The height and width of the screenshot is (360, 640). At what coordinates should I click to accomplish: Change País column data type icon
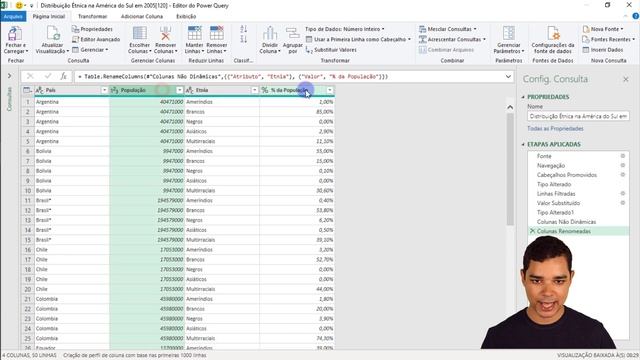coord(40,90)
